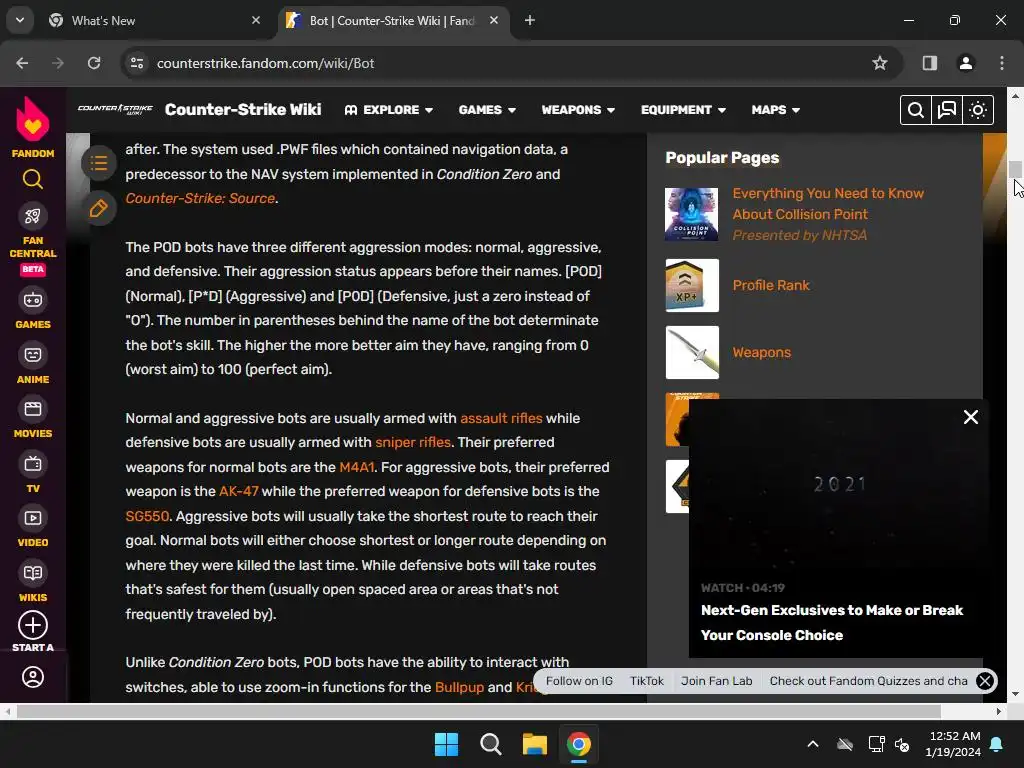
Task: Open the user profile icon in Fandom sidebar
Action: point(33,677)
